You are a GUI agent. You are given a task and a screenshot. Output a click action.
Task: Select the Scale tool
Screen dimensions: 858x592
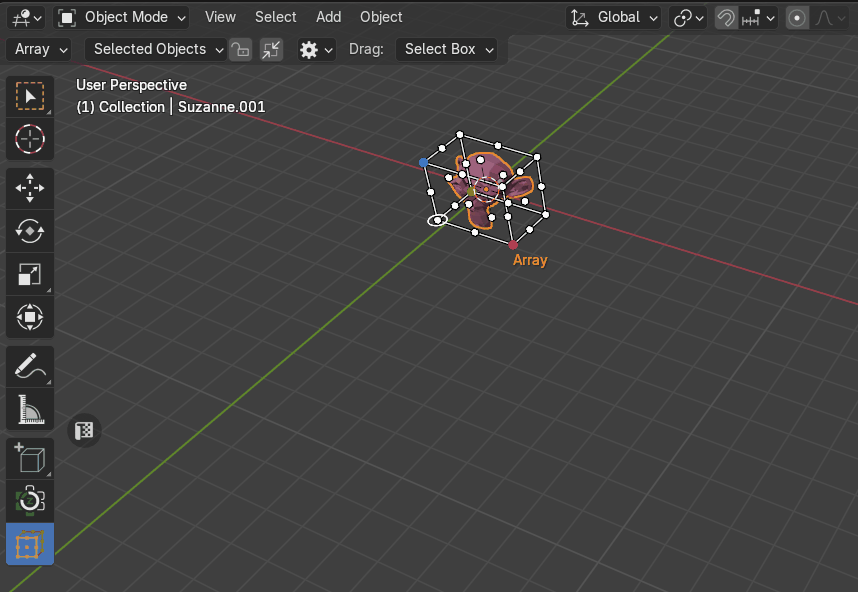pyautogui.click(x=30, y=274)
